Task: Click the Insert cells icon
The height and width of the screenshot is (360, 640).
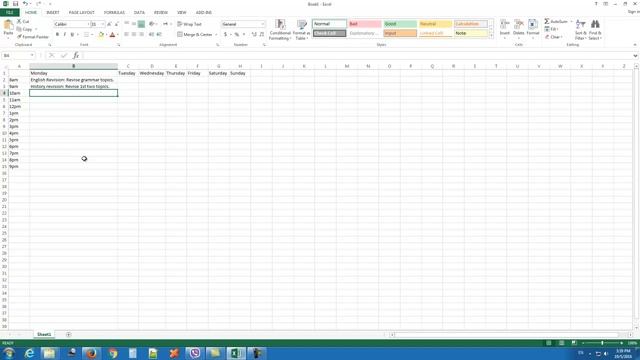Action: tap(505, 24)
